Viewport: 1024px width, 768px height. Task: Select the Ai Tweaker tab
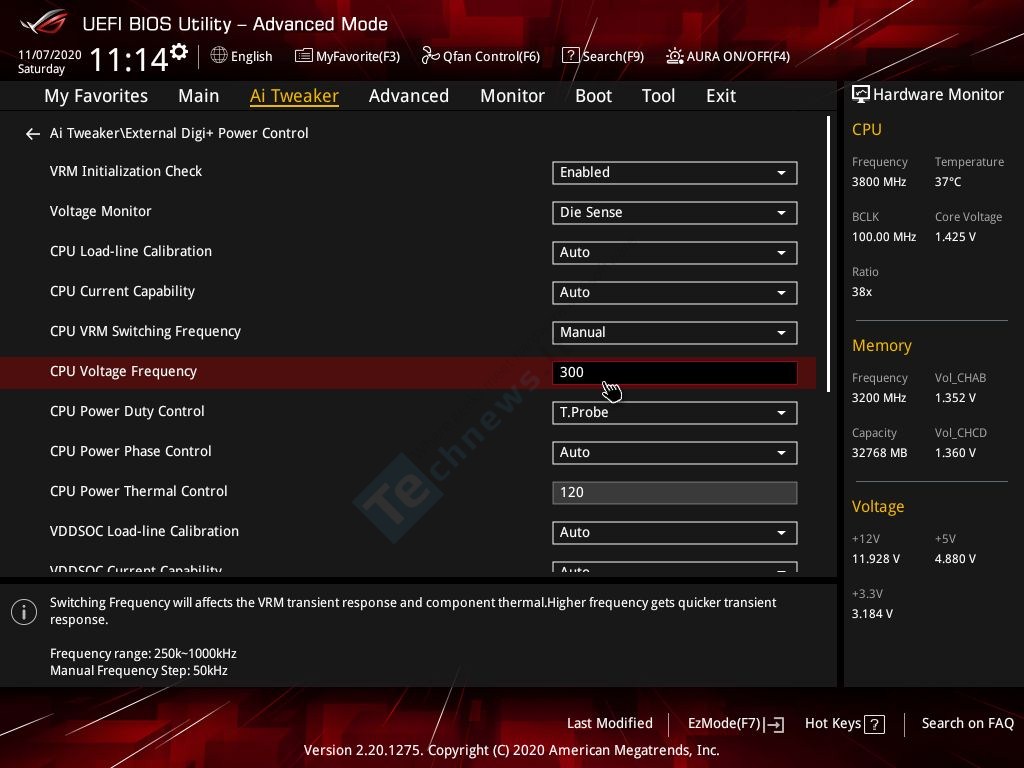pyautogui.click(x=294, y=96)
